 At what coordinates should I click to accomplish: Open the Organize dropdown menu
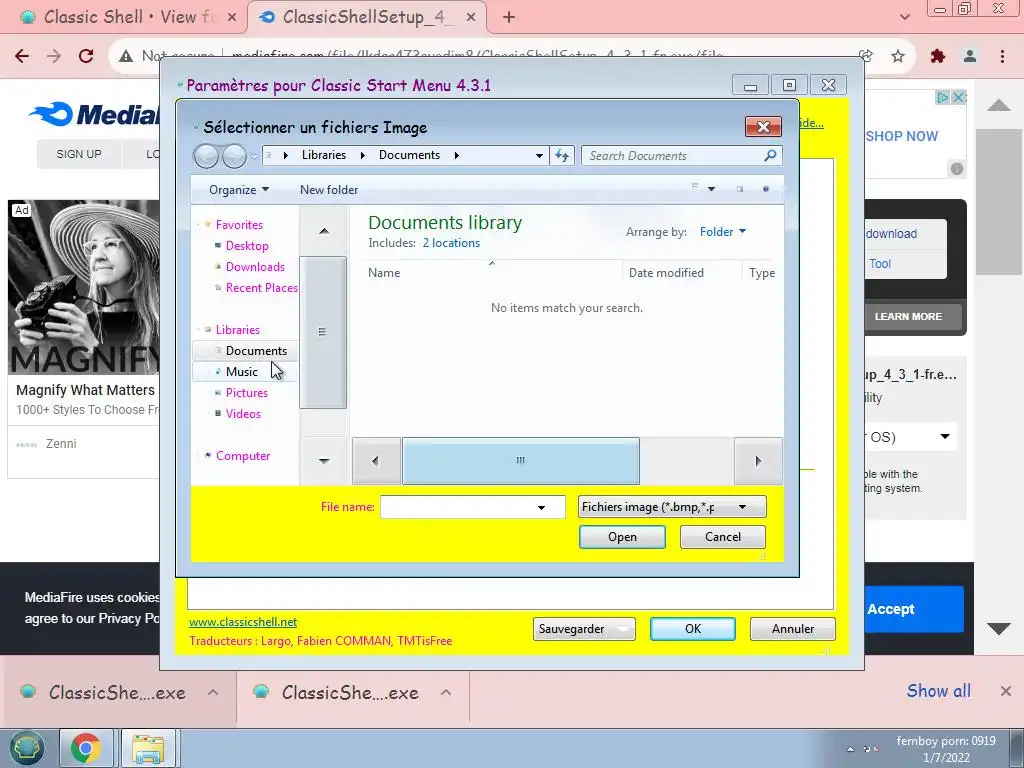pos(238,190)
